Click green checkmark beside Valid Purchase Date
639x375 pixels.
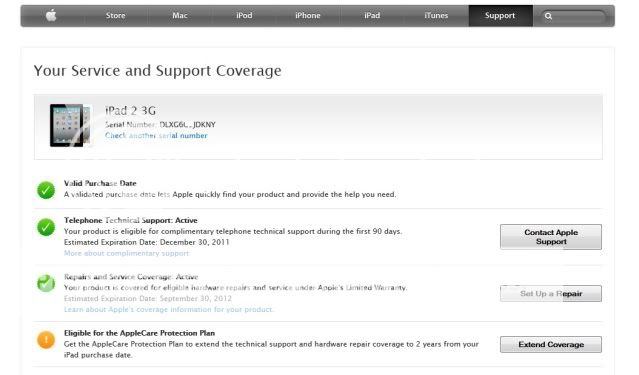pos(46,190)
